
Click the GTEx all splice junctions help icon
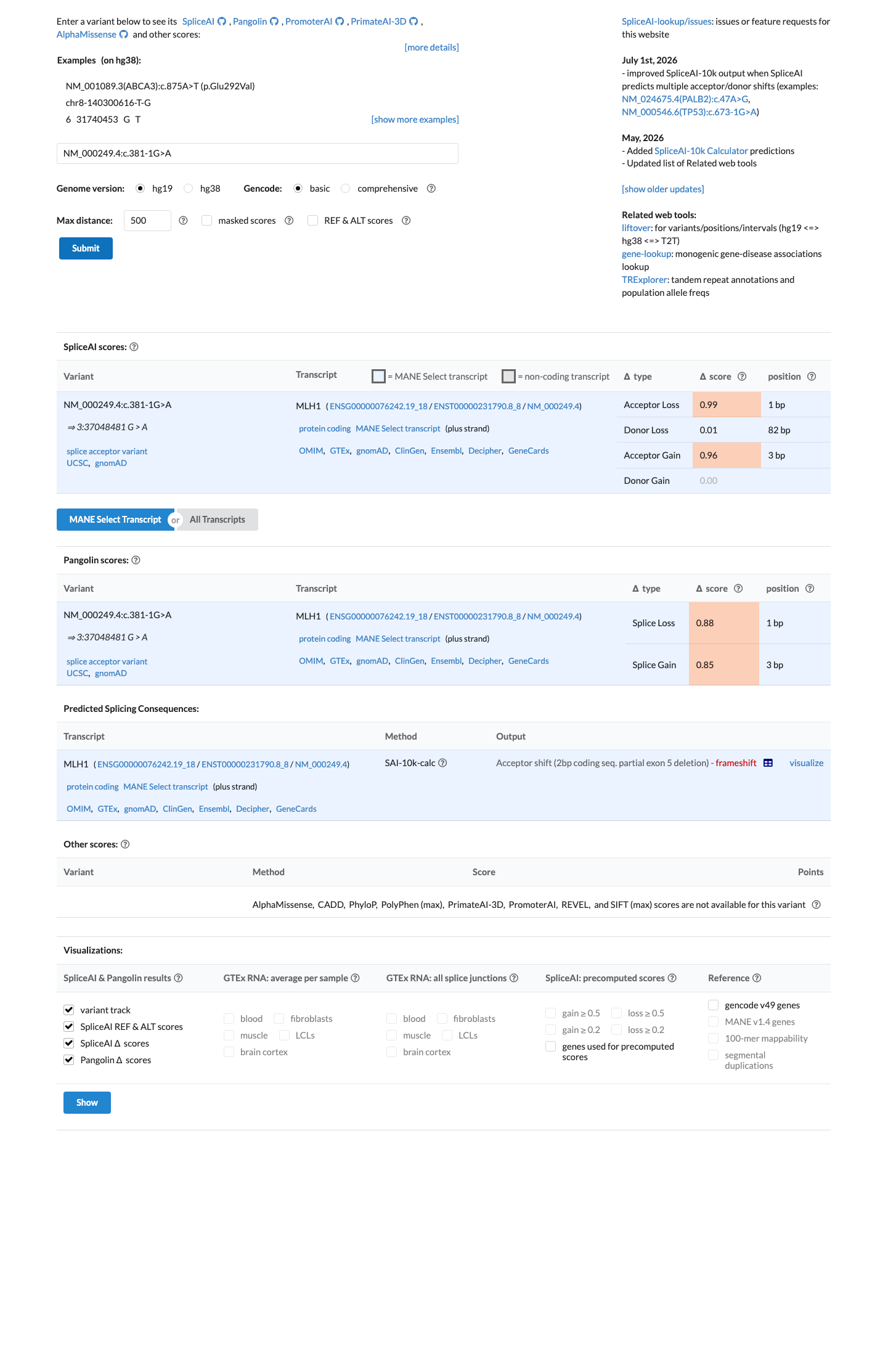pos(514,978)
